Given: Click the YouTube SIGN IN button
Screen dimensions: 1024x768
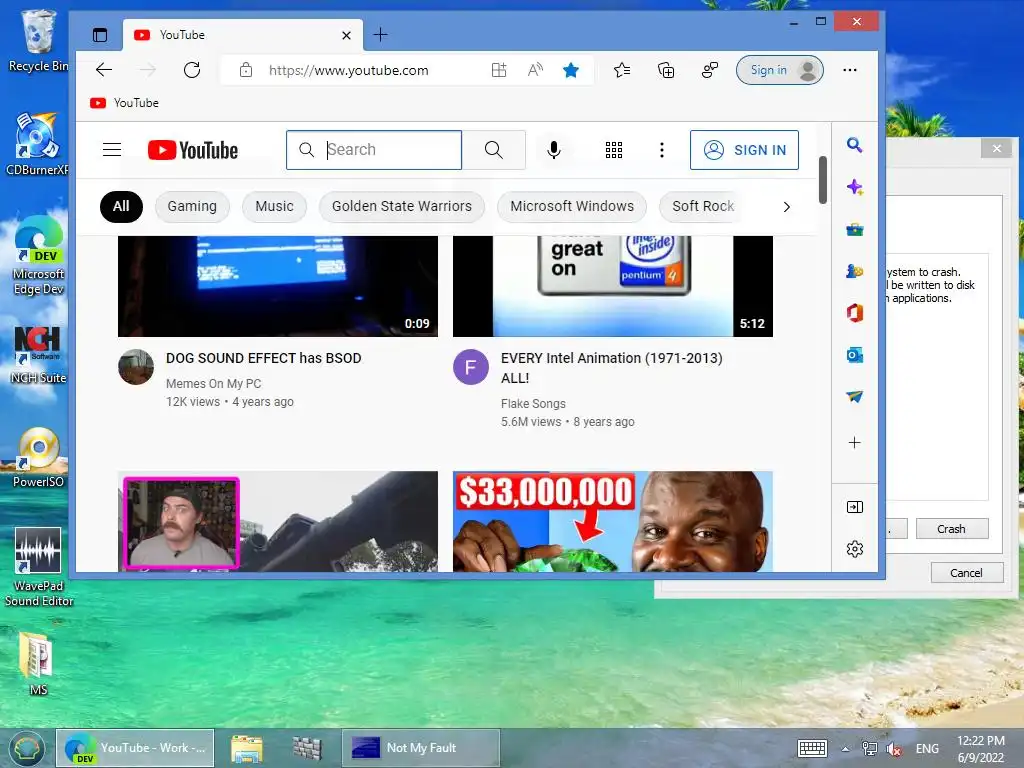Looking at the screenshot, I should coord(744,150).
